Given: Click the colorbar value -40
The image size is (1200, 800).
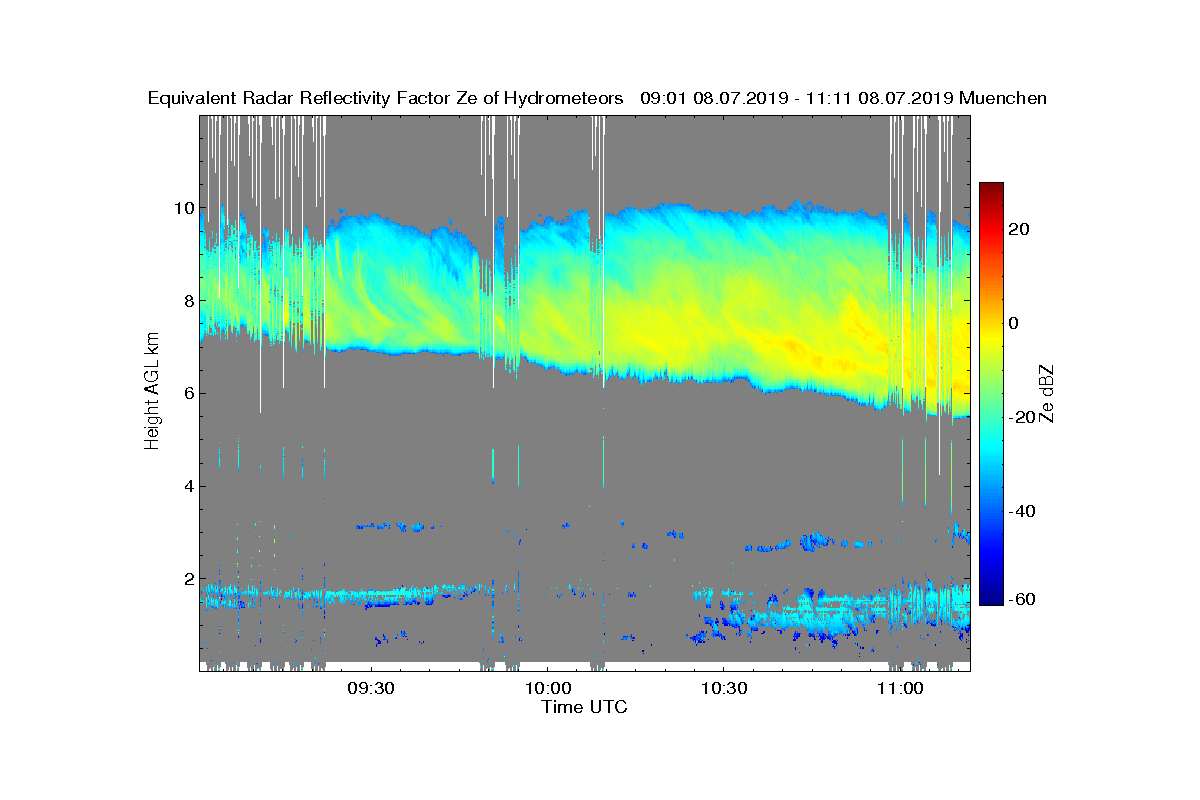Looking at the screenshot, I should [1023, 512].
